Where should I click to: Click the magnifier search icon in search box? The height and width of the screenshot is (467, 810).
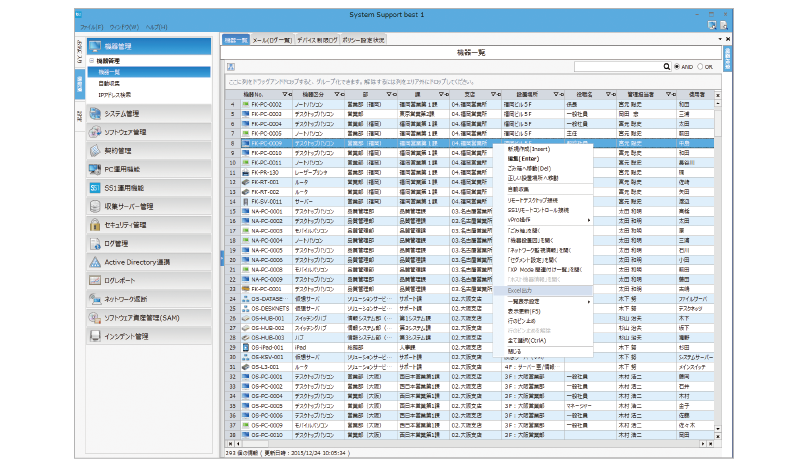click(666, 67)
